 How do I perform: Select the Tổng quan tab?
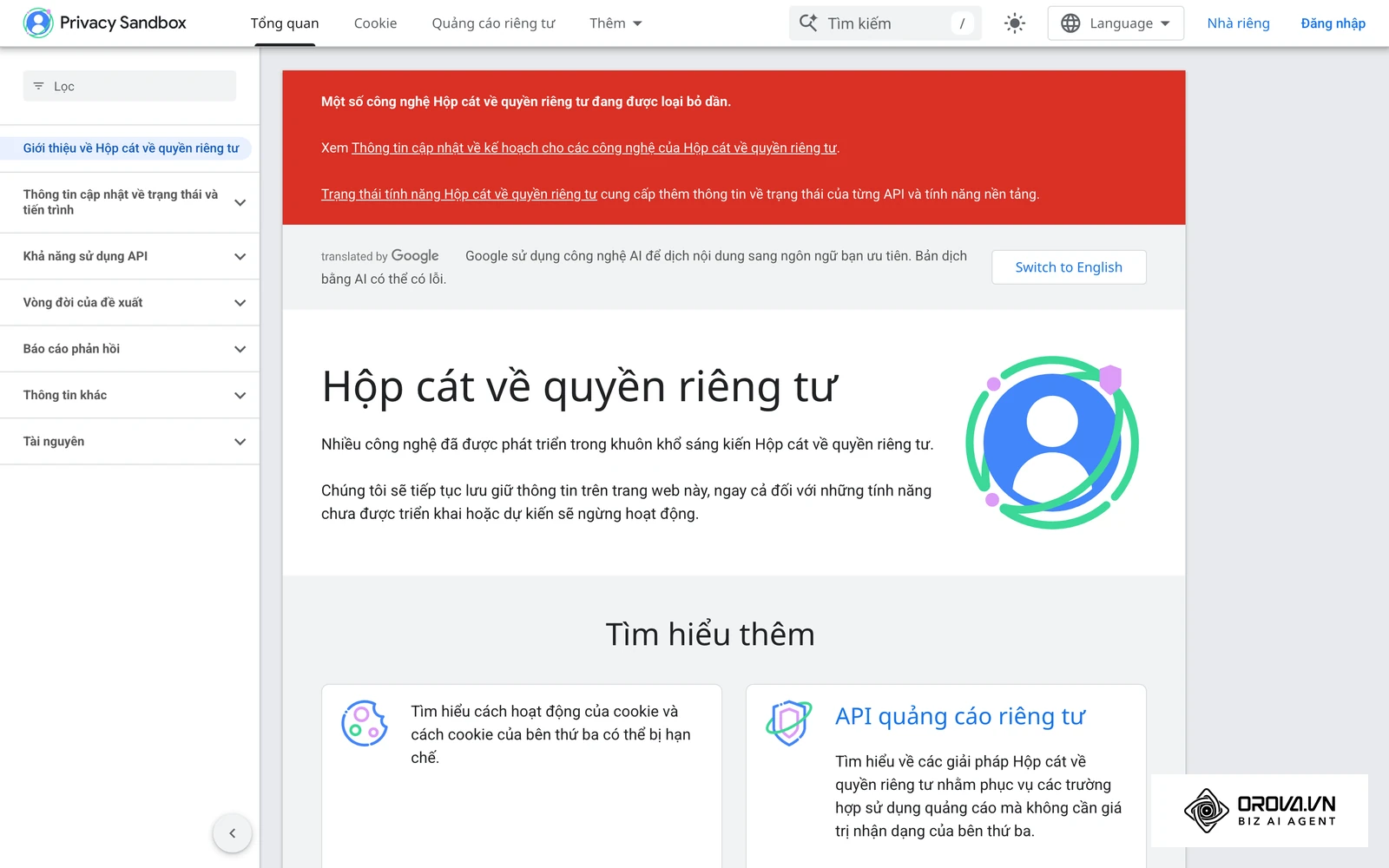(x=285, y=23)
